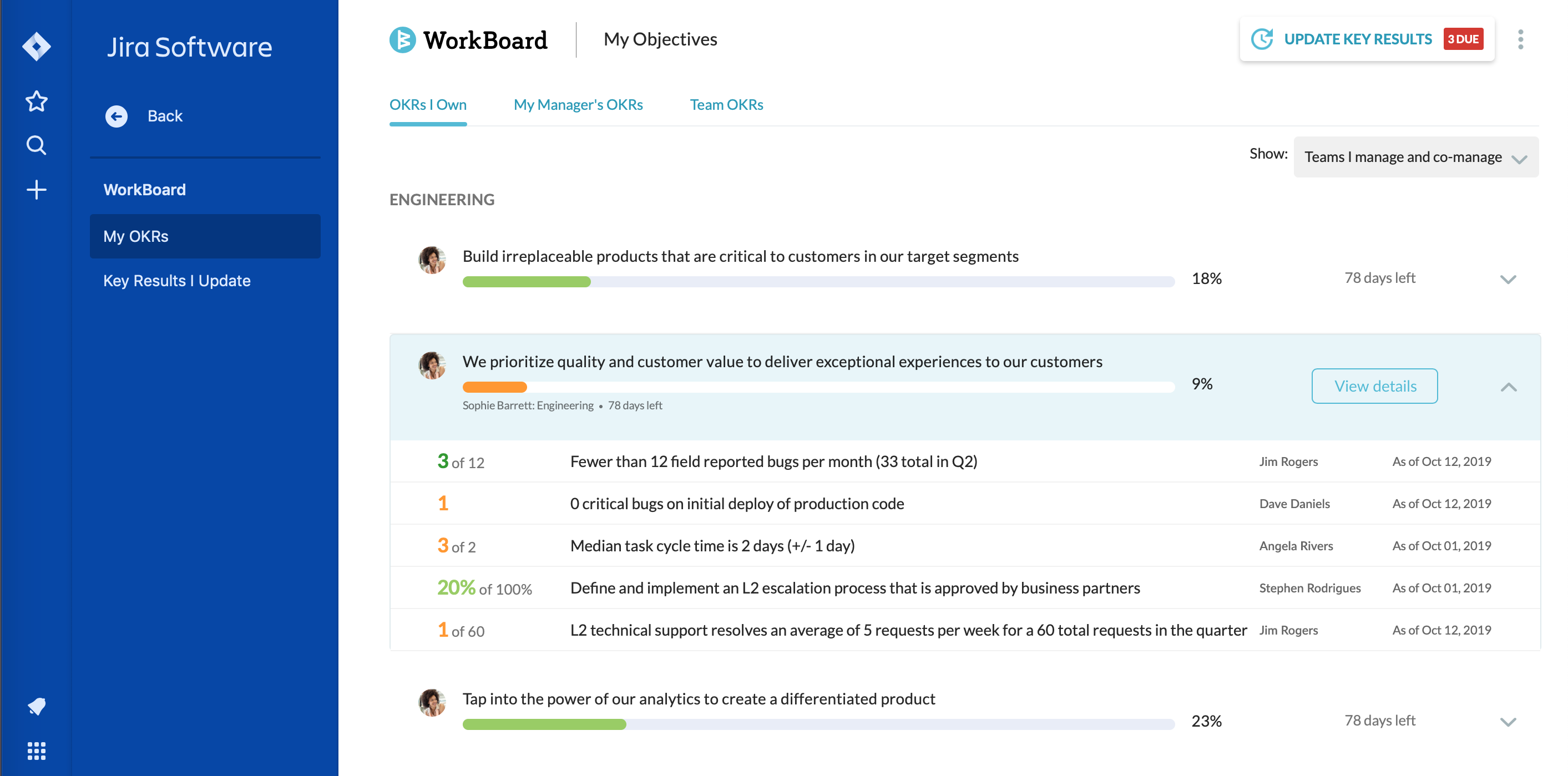Click the plus icon to create new item
Viewport: 1568px width, 776px height.
pyautogui.click(x=36, y=189)
